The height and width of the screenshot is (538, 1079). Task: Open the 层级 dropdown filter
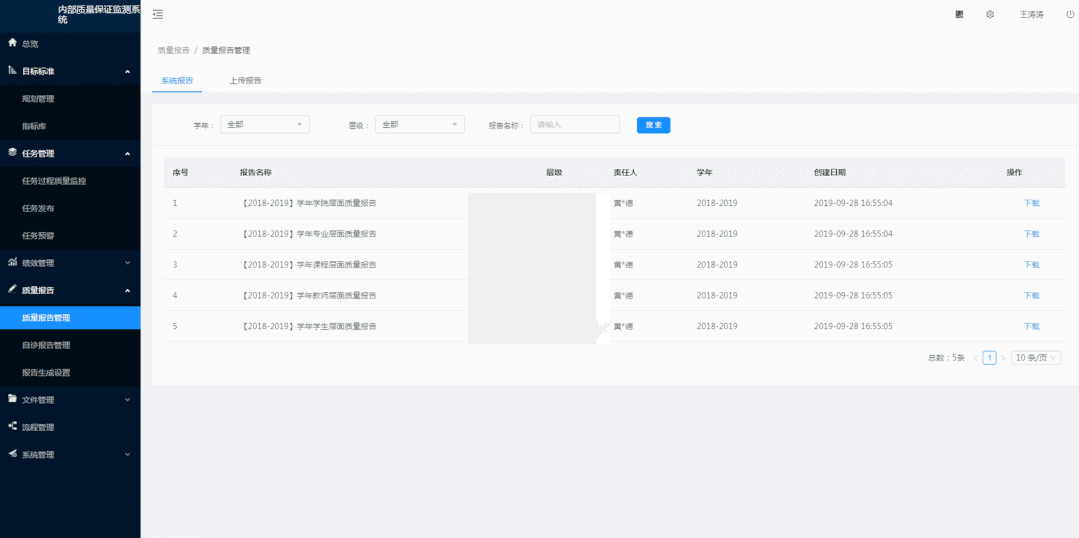(420, 124)
